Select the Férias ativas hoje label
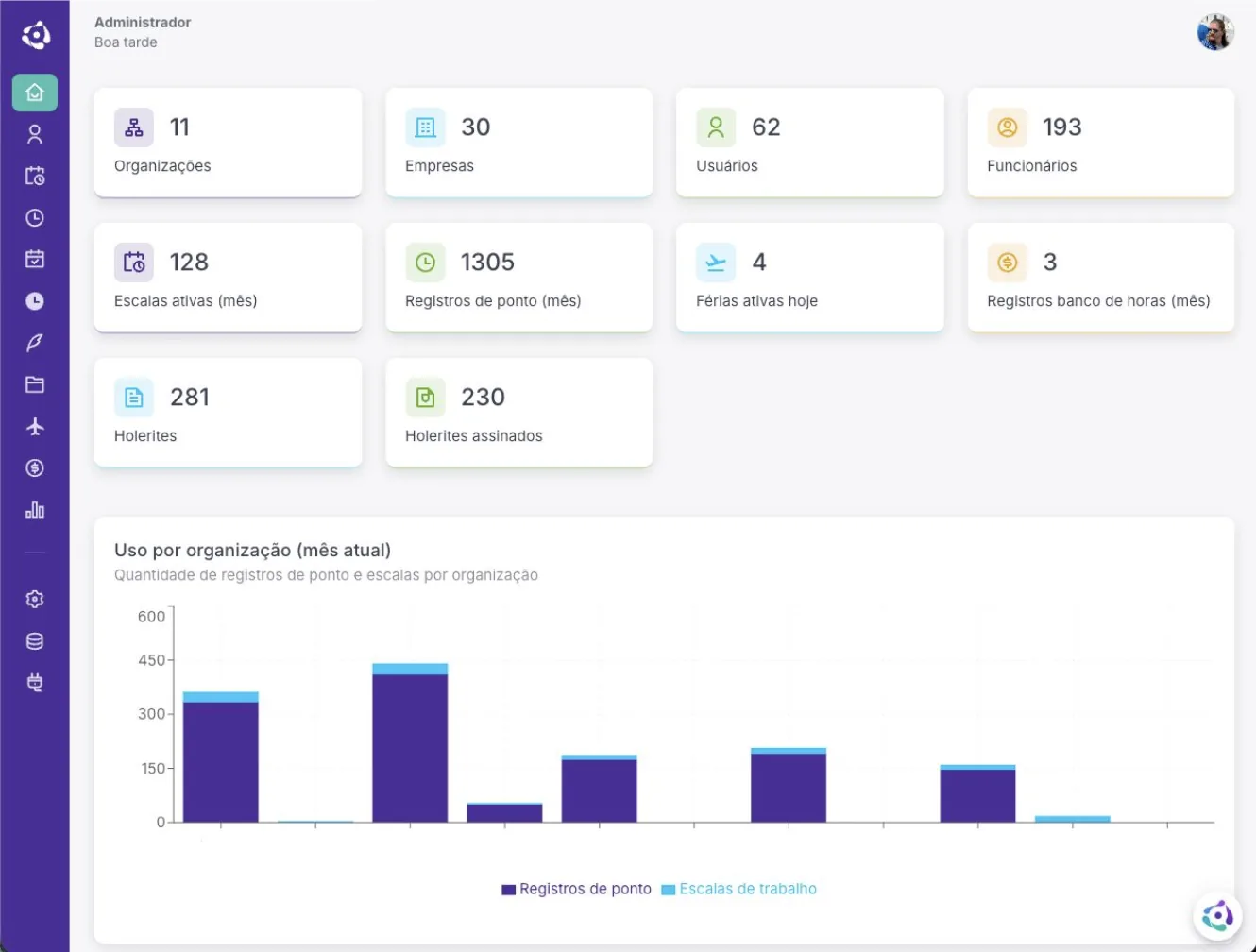Image resolution: width=1256 pixels, height=952 pixels. 756,301
